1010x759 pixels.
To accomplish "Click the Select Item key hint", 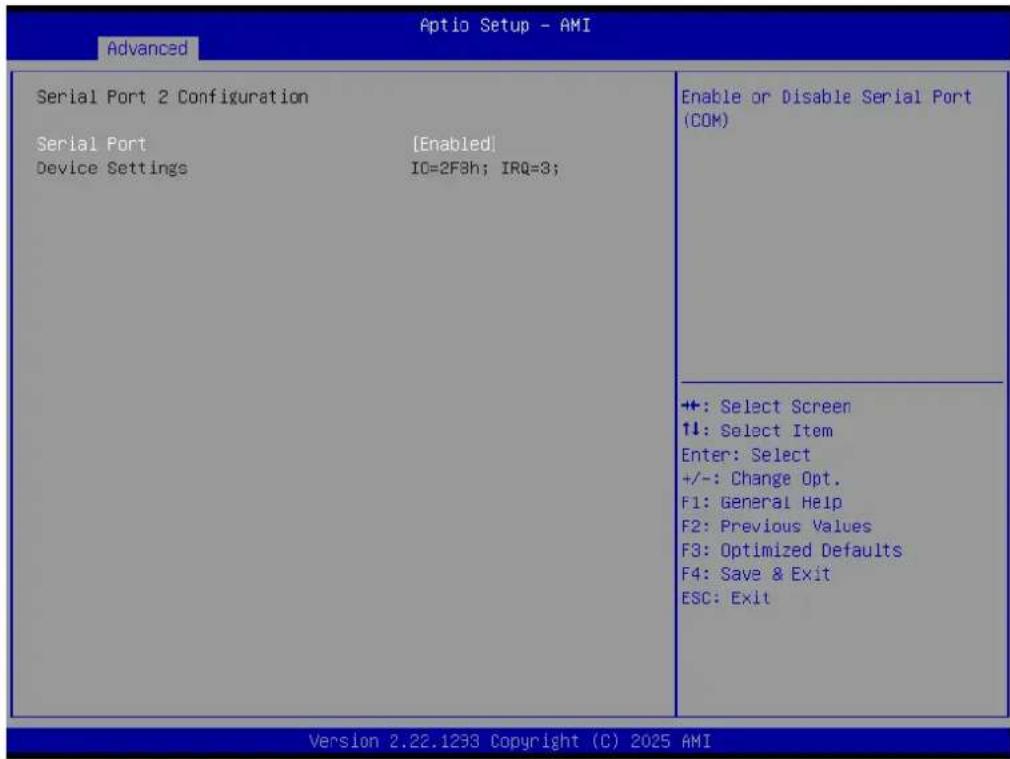I will (758, 430).
